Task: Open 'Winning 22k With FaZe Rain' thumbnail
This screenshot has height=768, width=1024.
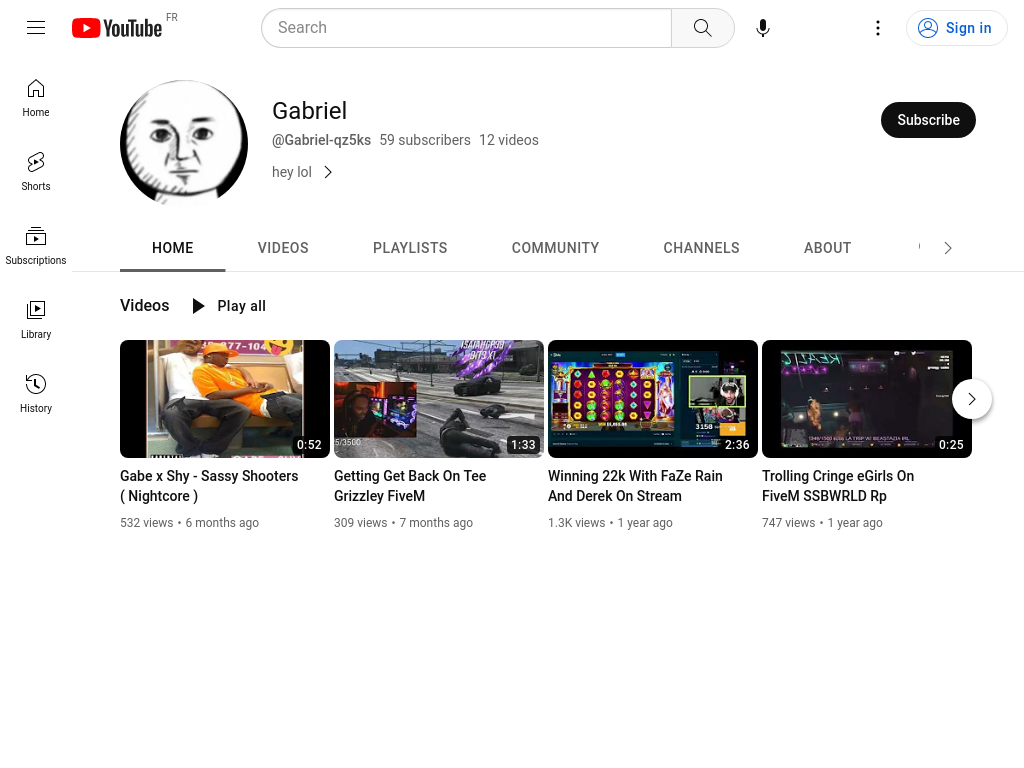Action: (652, 399)
